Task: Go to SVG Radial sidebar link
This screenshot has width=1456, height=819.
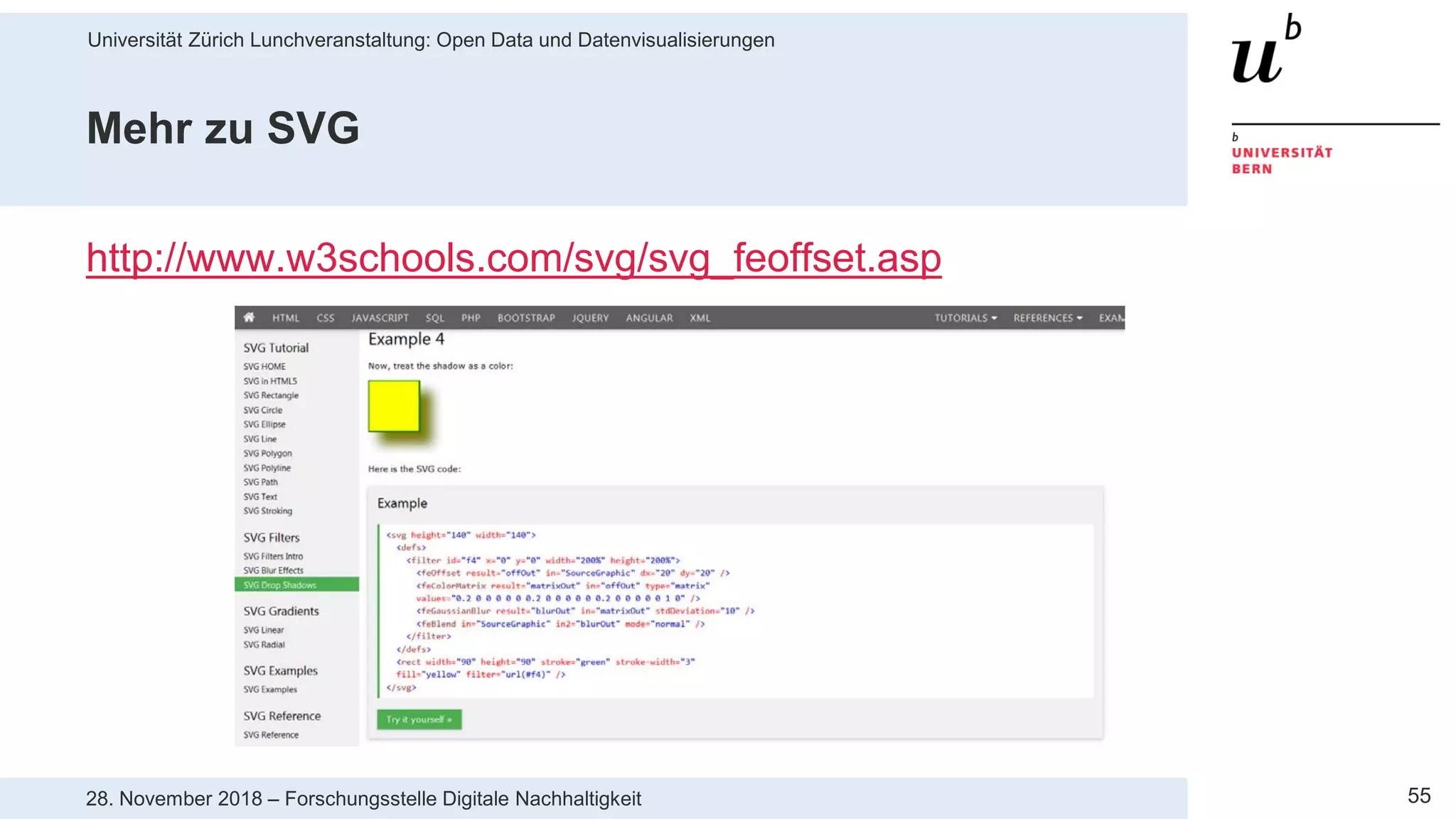Action: [x=264, y=645]
